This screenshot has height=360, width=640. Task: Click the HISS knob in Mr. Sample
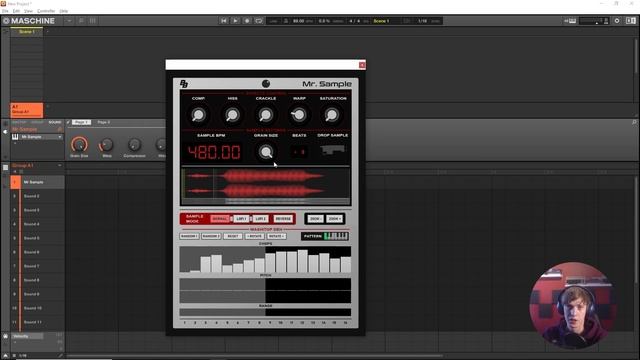click(x=232, y=115)
